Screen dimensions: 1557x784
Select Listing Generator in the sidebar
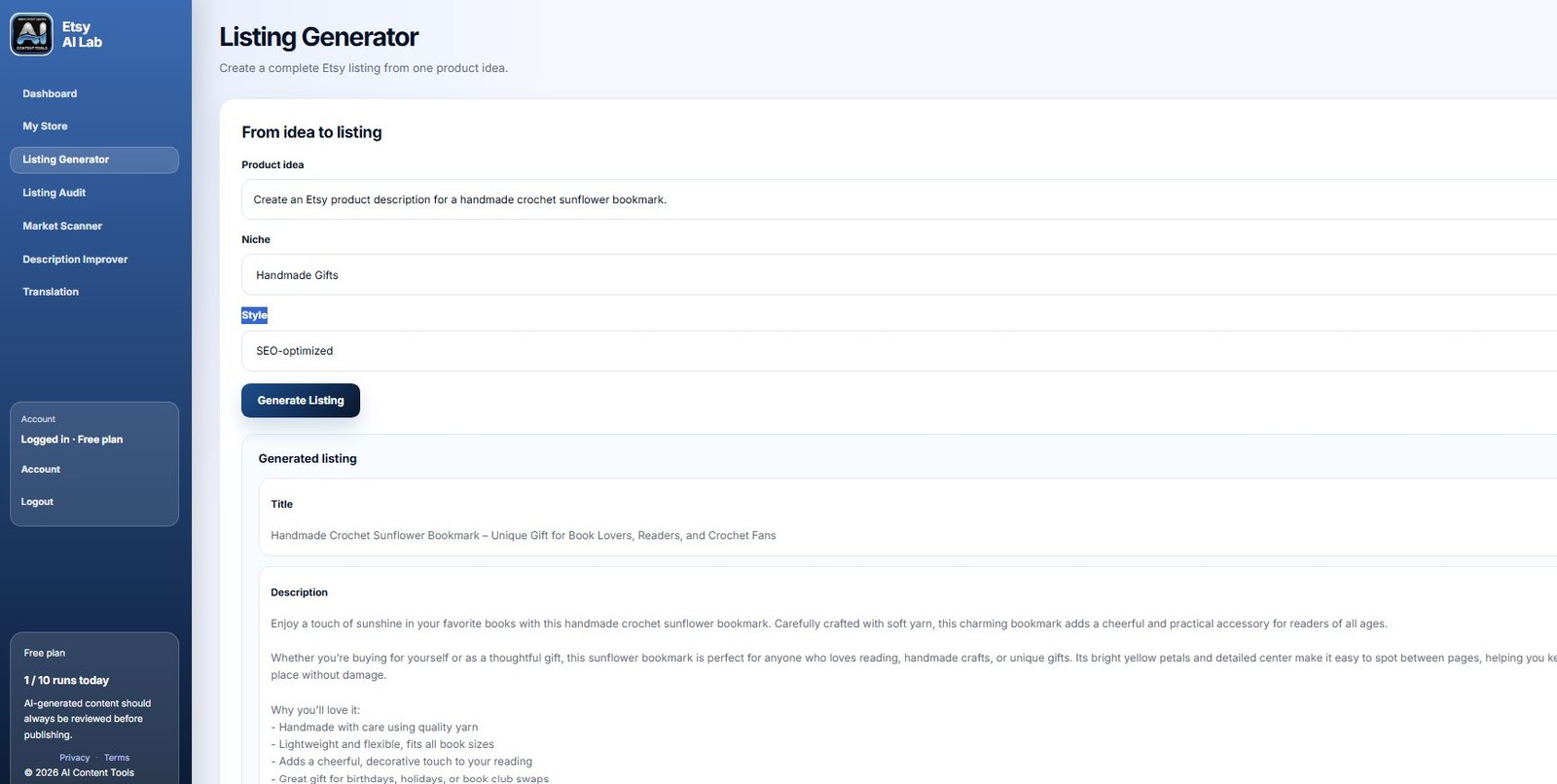click(94, 160)
